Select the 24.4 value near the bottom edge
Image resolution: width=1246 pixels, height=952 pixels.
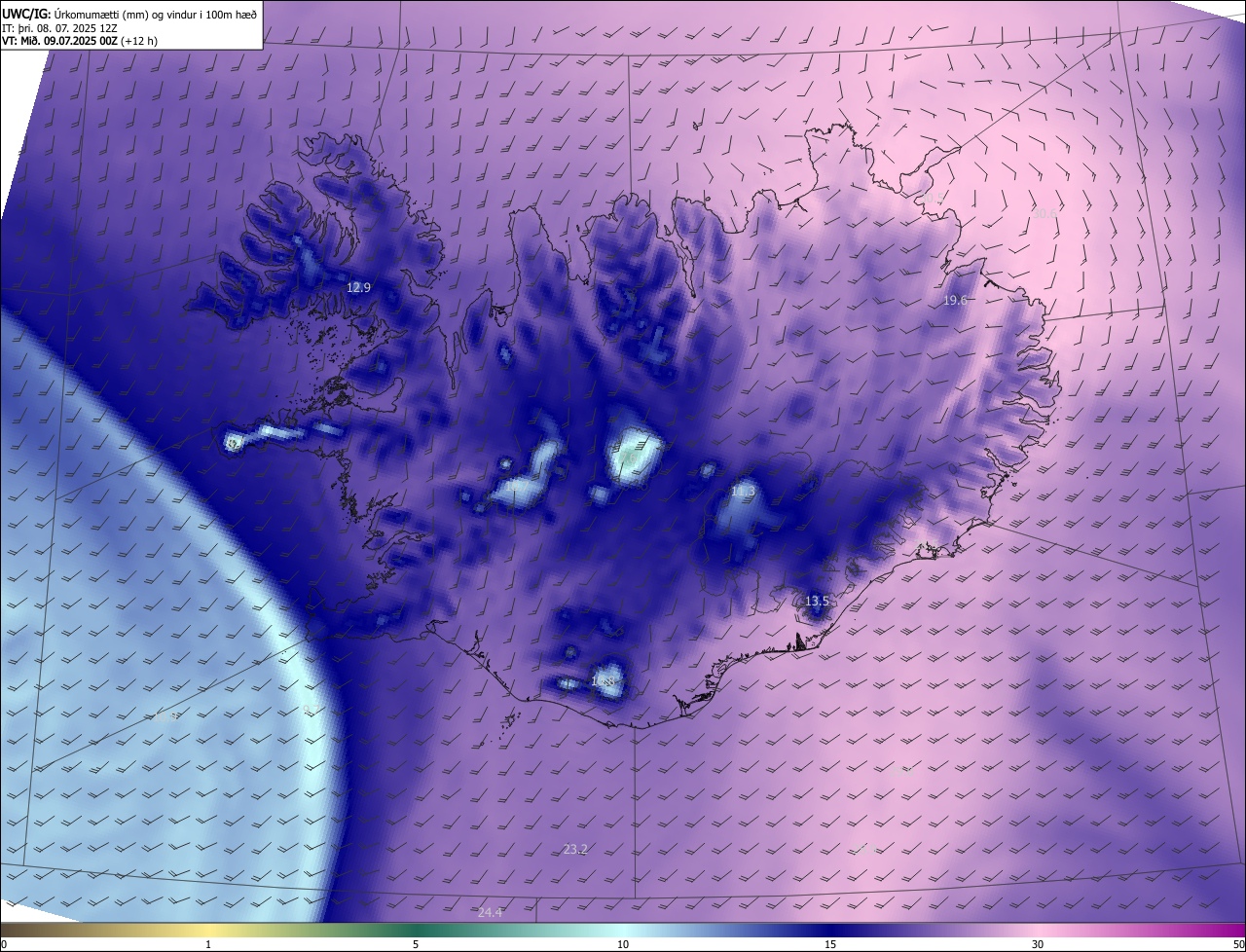coord(490,912)
